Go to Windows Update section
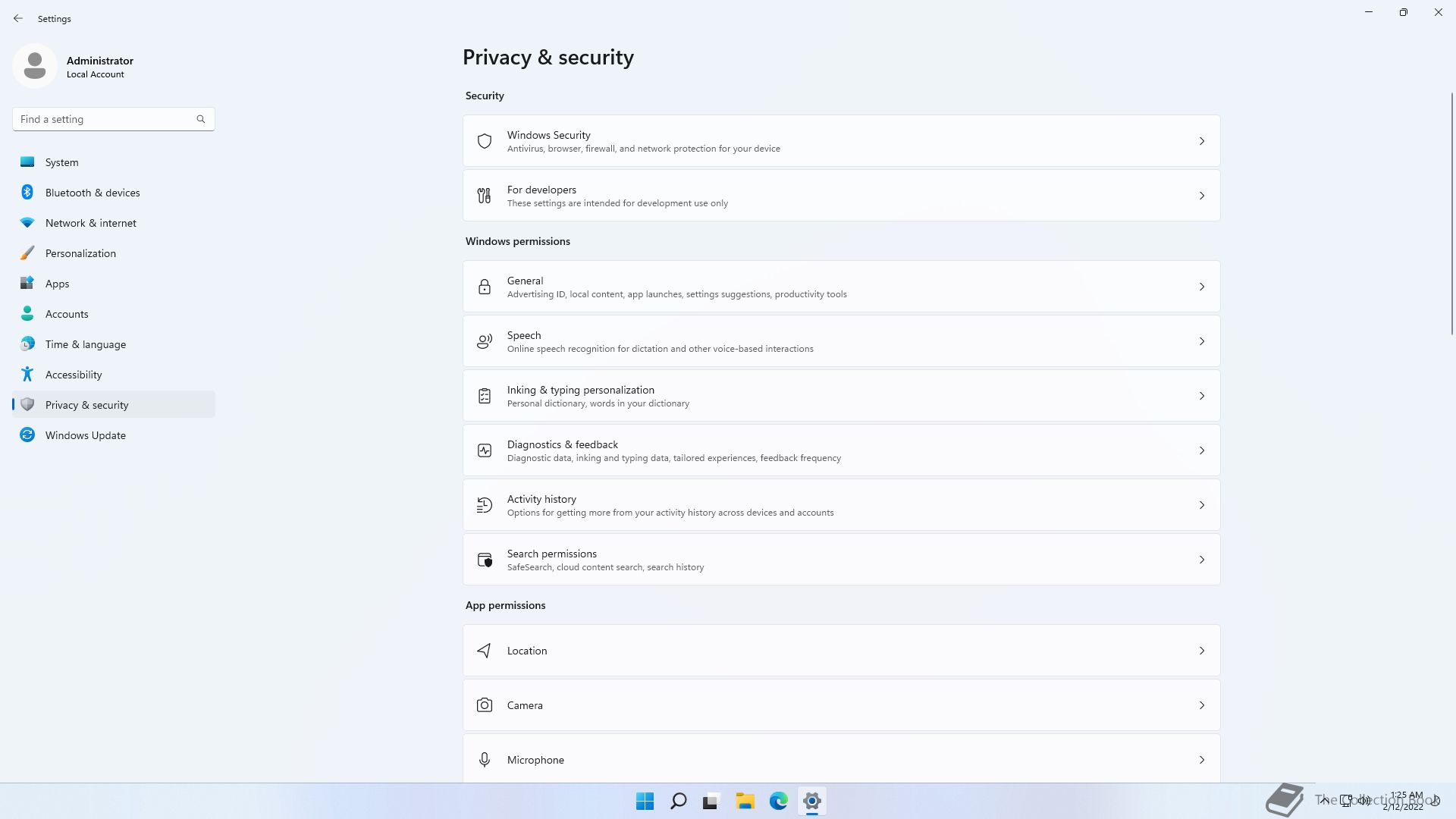This screenshot has height=819, width=1456. click(x=85, y=435)
